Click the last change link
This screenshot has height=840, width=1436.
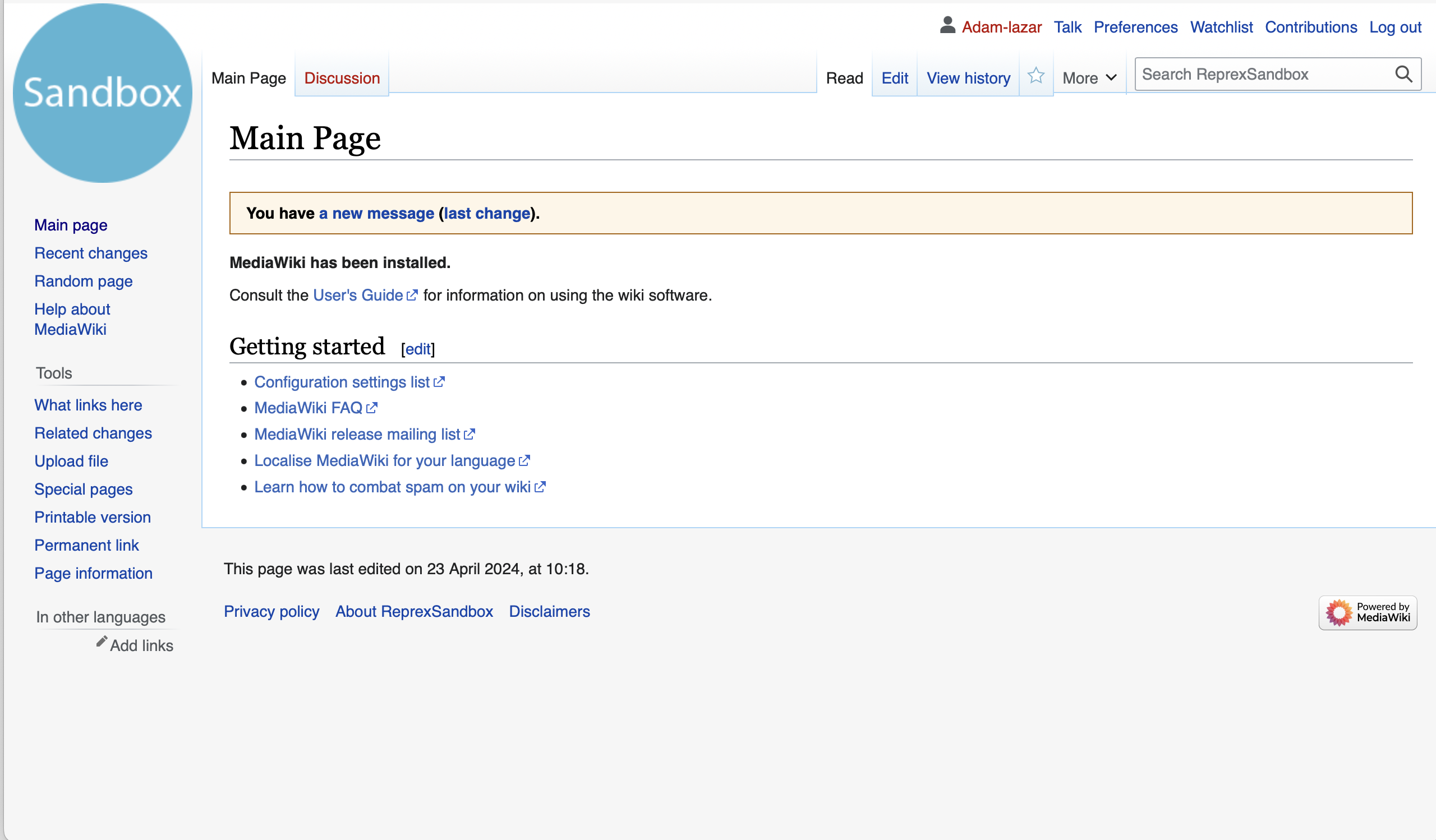click(487, 213)
